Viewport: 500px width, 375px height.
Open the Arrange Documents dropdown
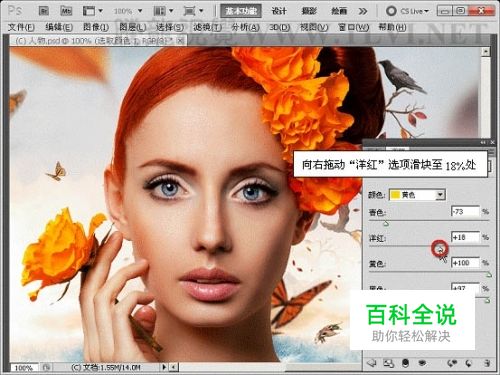click(x=163, y=11)
